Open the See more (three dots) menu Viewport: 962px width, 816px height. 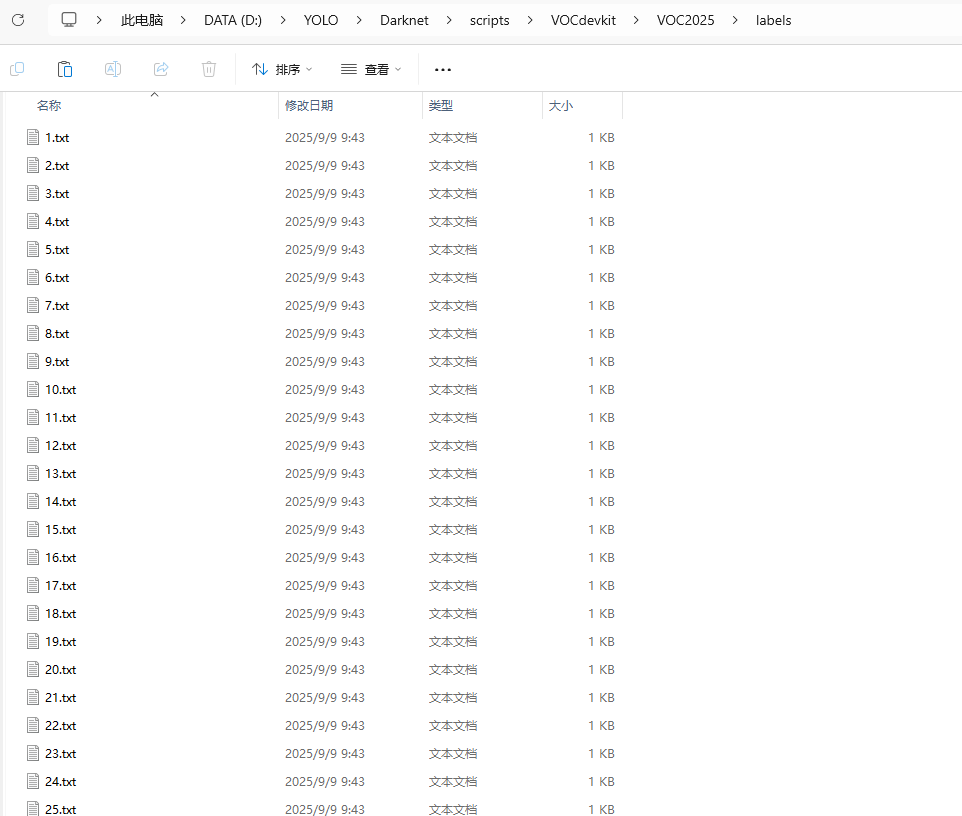[x=442, y=69]
